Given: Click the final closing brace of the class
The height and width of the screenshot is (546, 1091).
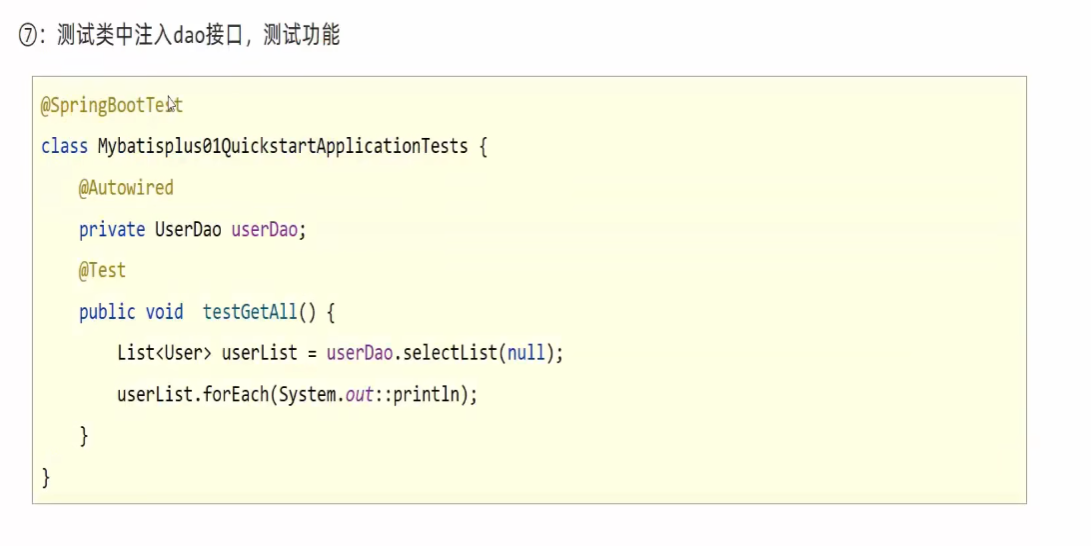Looking at the screenshot, I should [x=45, y=477].
